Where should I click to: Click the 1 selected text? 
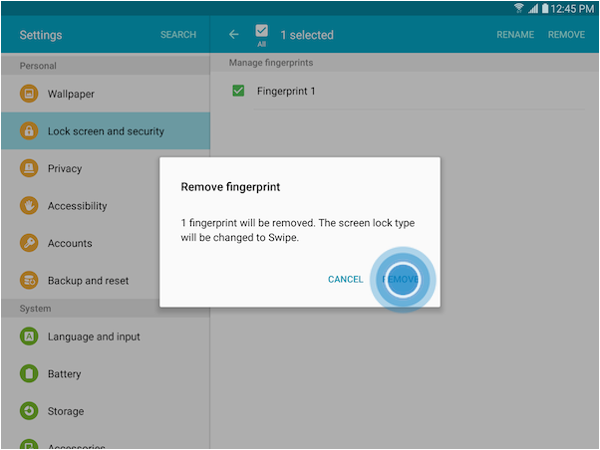coord(307,35)
